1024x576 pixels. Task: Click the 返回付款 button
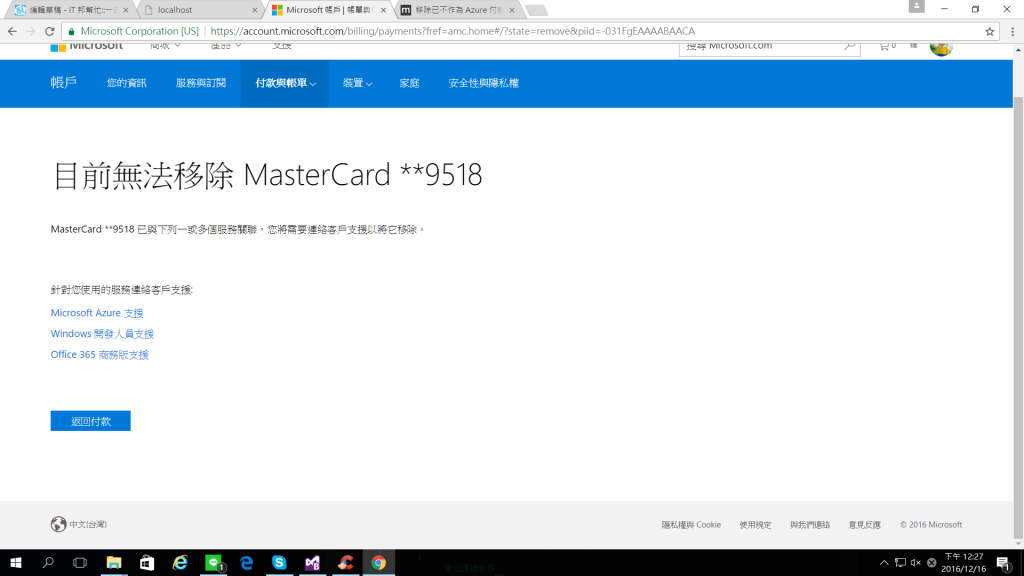click(x=91, y=421)
